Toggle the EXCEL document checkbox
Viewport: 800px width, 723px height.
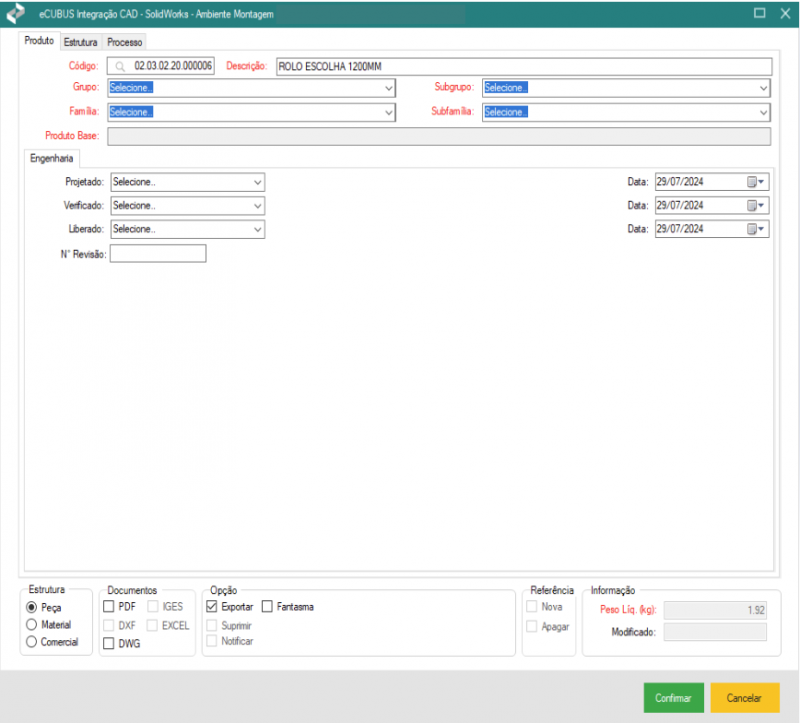(152, 625)
